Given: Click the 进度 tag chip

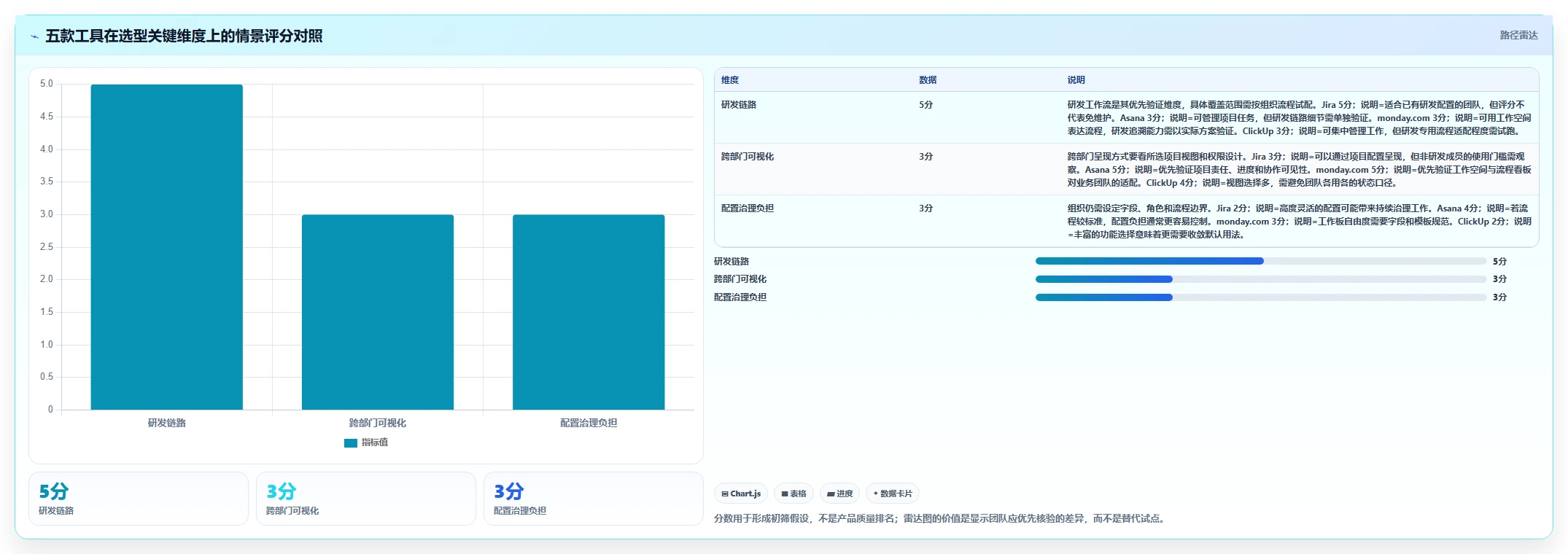Looking at the screenshot, I should coord(839,493).
